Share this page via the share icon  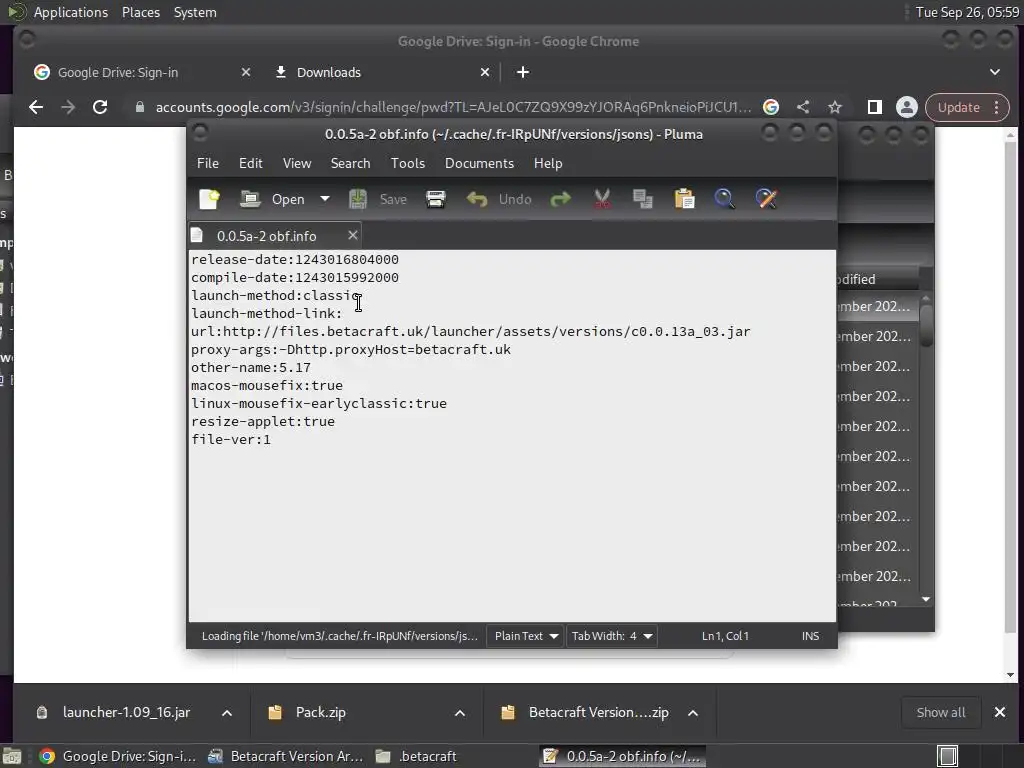[803, 107]
